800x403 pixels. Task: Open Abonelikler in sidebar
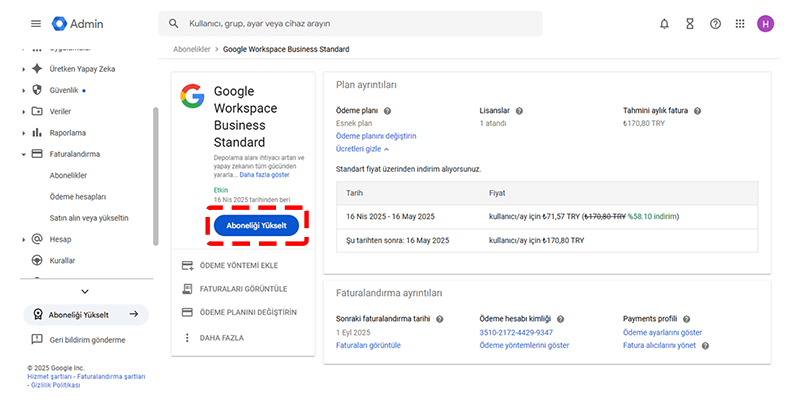pos(68,175)
